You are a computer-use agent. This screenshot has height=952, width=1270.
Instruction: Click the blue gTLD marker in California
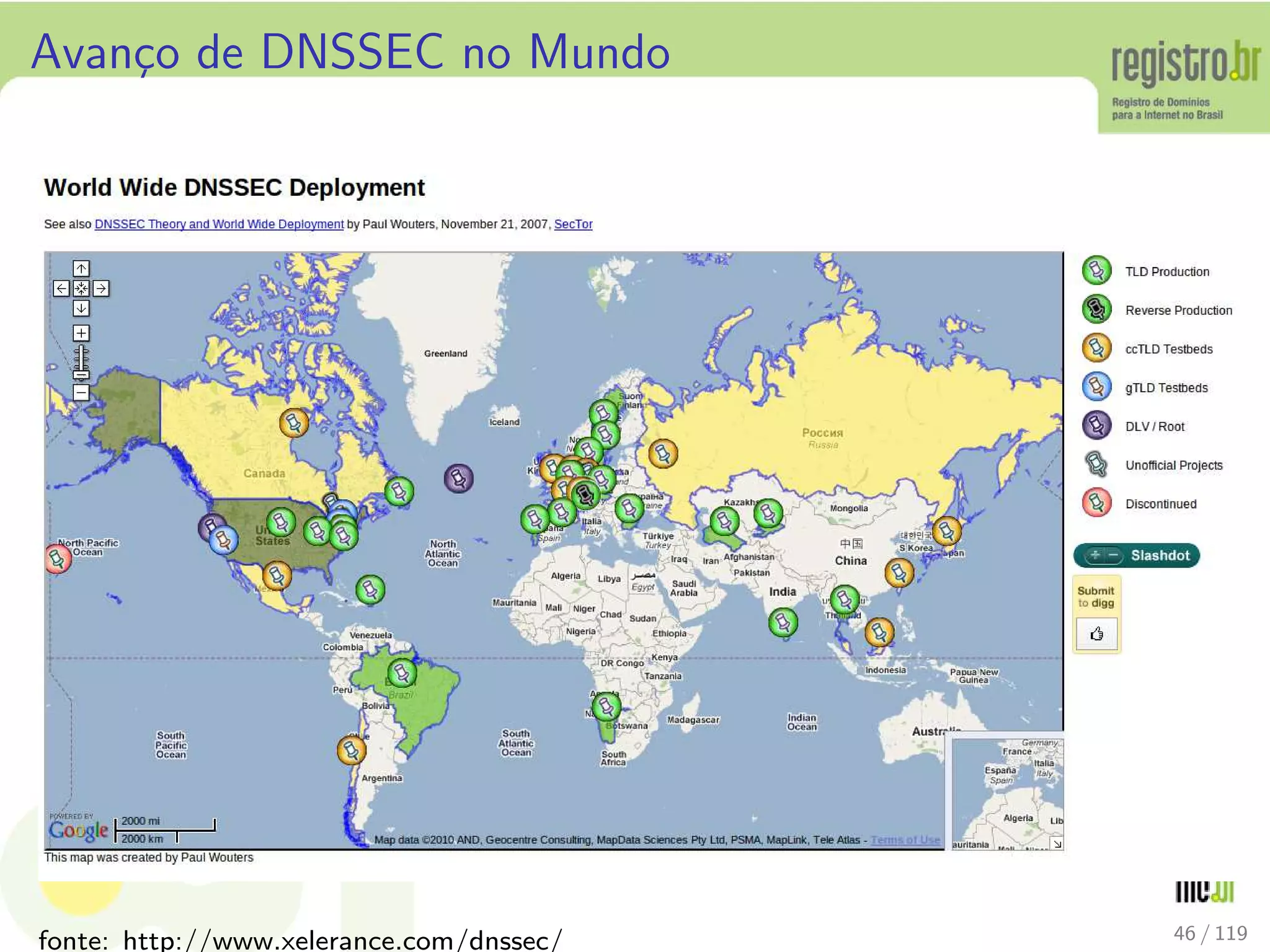pos(223,540)
